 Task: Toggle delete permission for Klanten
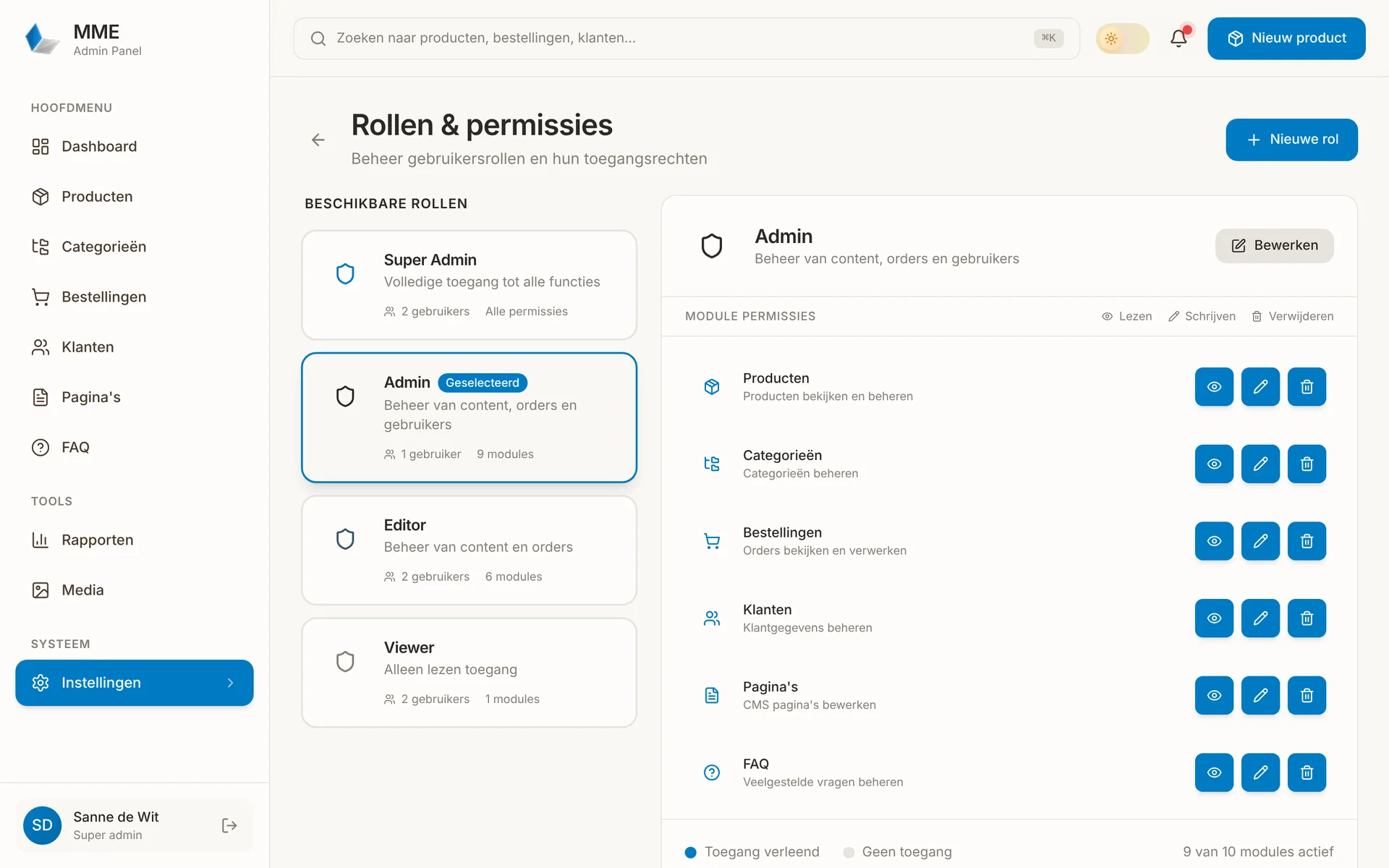point(1307,618)
